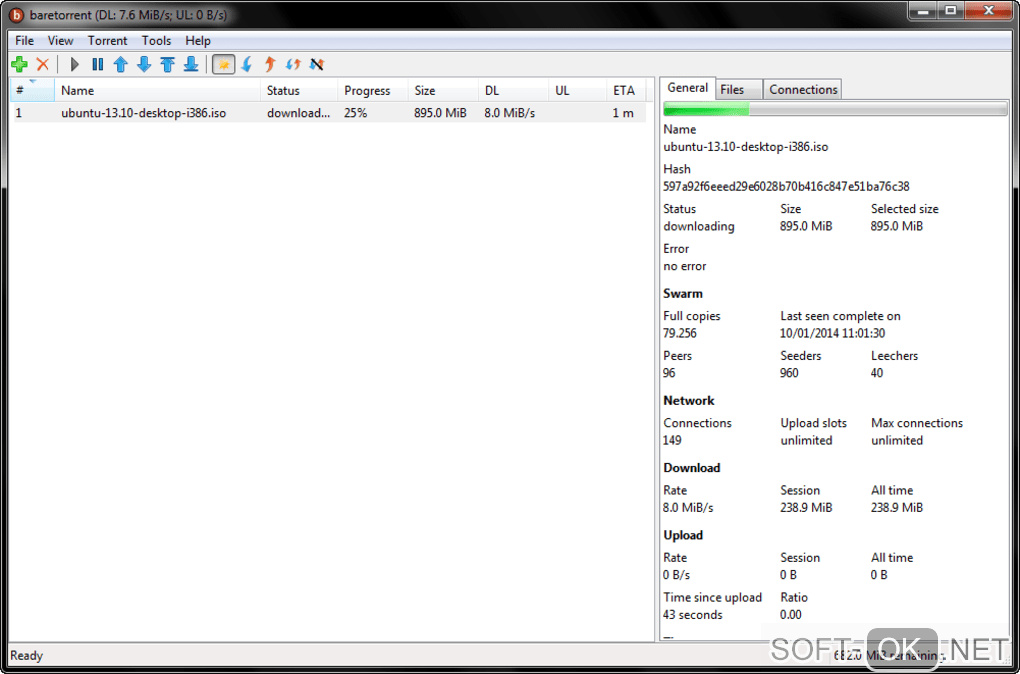Click the 895.0 MiB size cell in list
Viewport: 1020px width, 674px height.
pyautogui.click(x=440, y=113)
